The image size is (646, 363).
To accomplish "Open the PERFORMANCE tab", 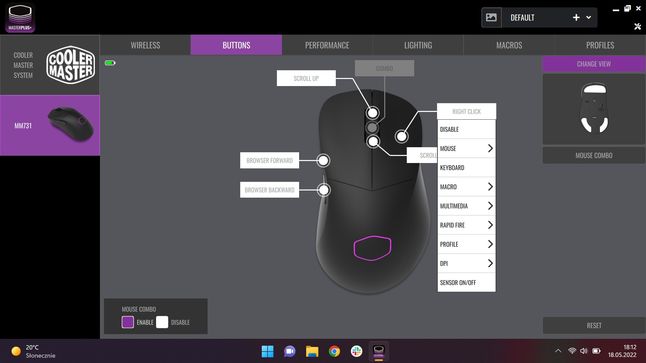I will tap(327, 45).
